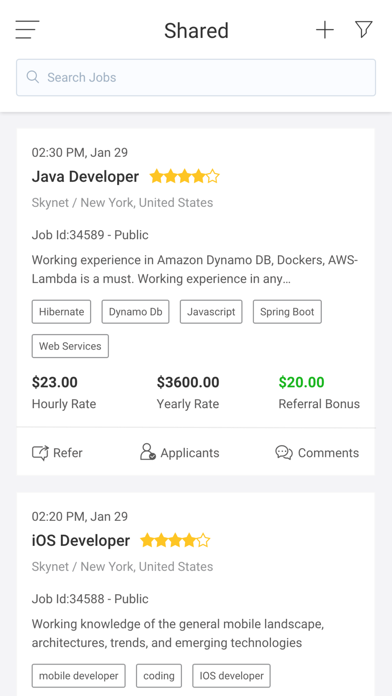
Task: Click the $3600.00 Yearly Rate value
Action: click(188, 382)
